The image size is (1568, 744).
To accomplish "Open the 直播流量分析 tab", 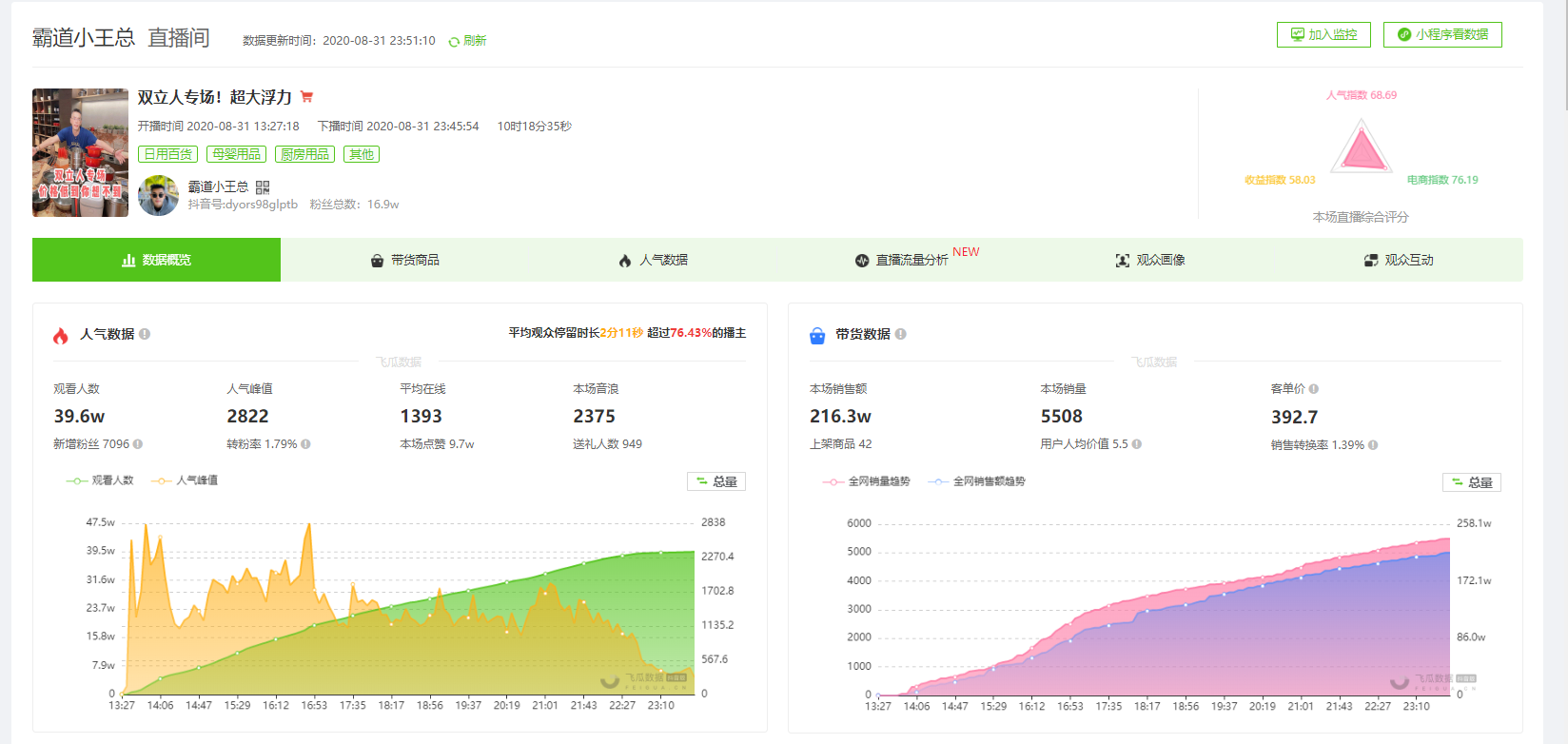I will 902,260.
